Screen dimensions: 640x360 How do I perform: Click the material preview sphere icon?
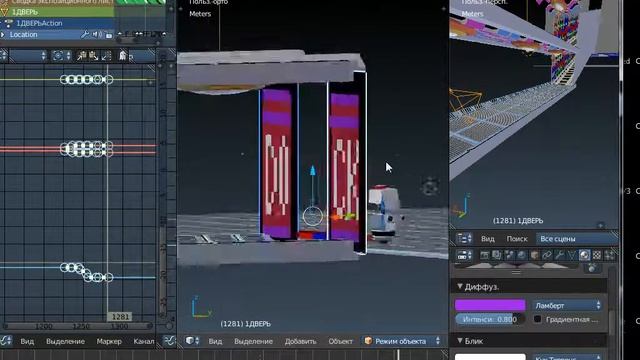tap(592, 268)
